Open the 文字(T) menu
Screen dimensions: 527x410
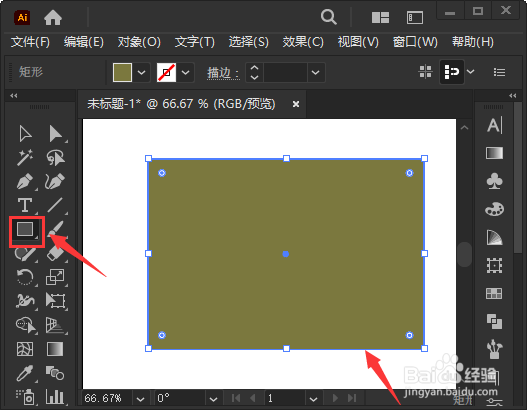point(195,42)
